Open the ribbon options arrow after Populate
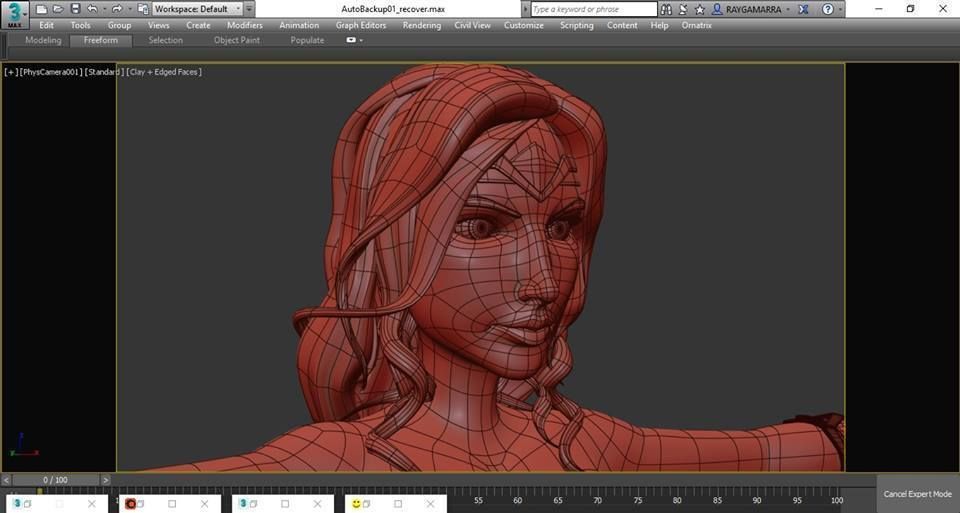 click(361, 40)
